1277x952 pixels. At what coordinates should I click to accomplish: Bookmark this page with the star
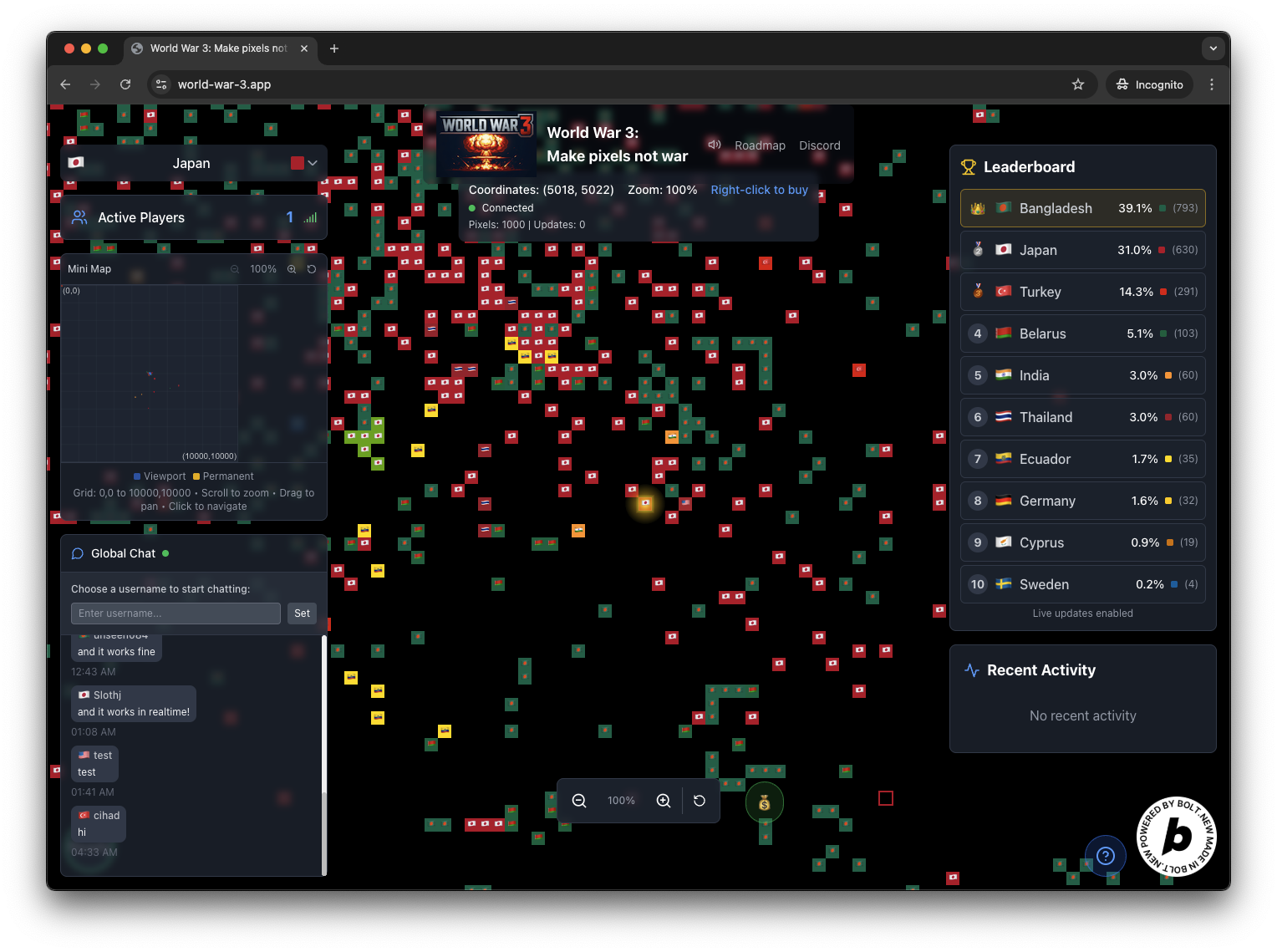[x=1078, y=84]
